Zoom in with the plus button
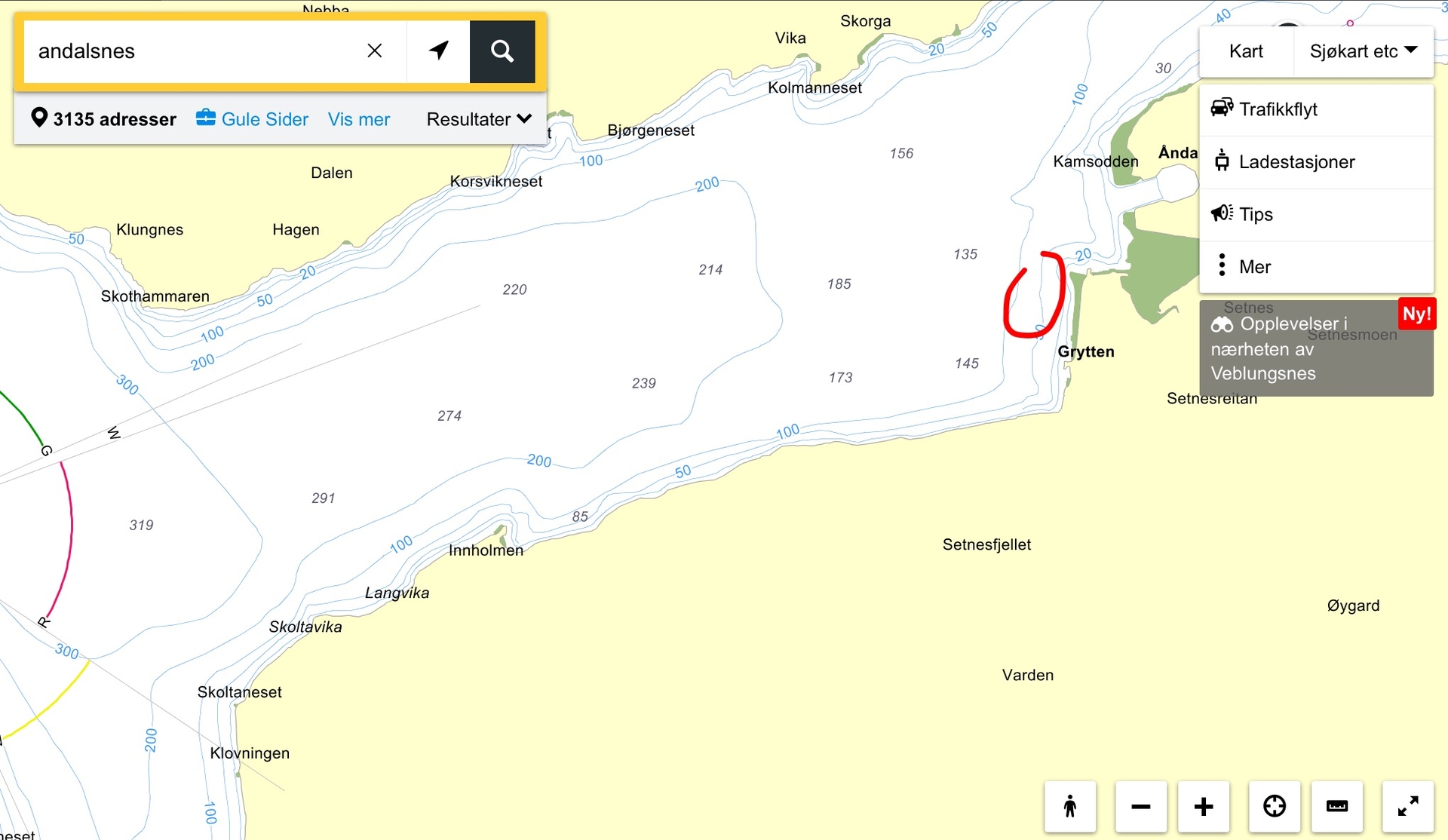The height and width of the screenshot is (840, 1448). click(x=1204, y=807)
